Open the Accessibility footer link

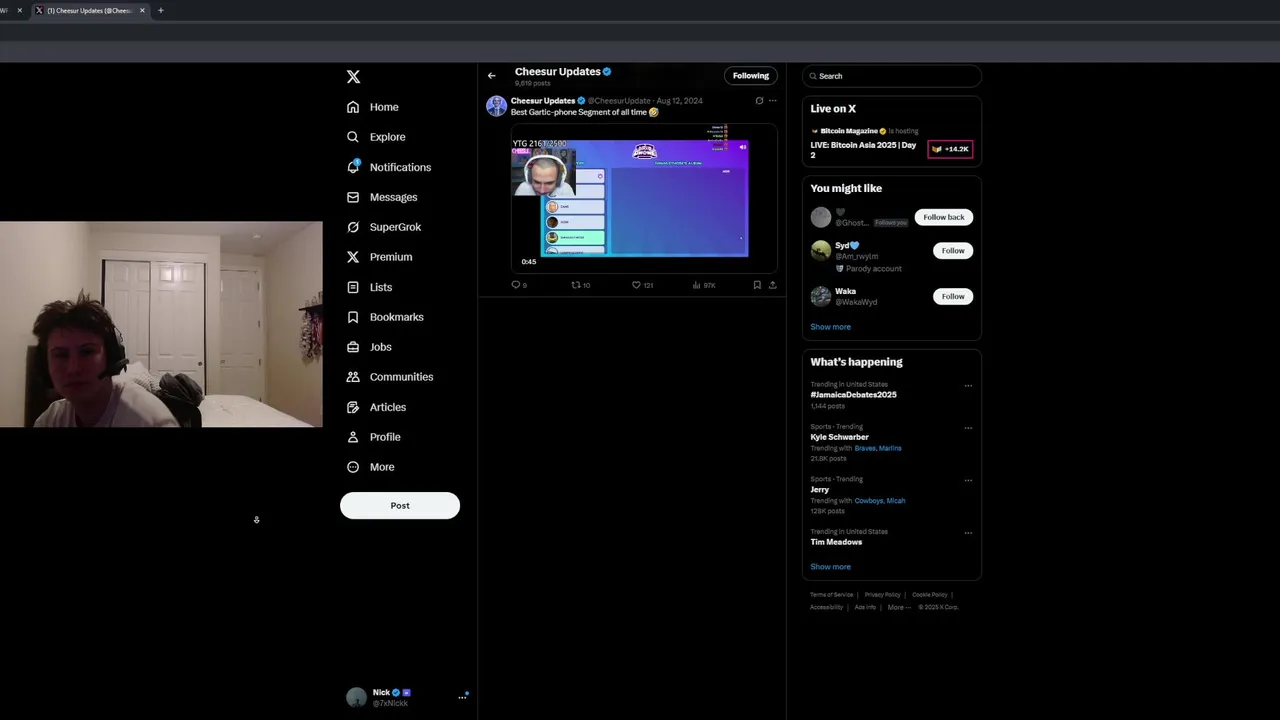point(827,607)
